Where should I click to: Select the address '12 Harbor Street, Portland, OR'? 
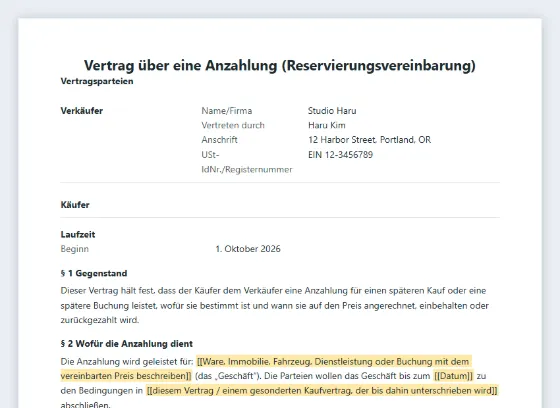pyautogui.click(x=370, y=140)
